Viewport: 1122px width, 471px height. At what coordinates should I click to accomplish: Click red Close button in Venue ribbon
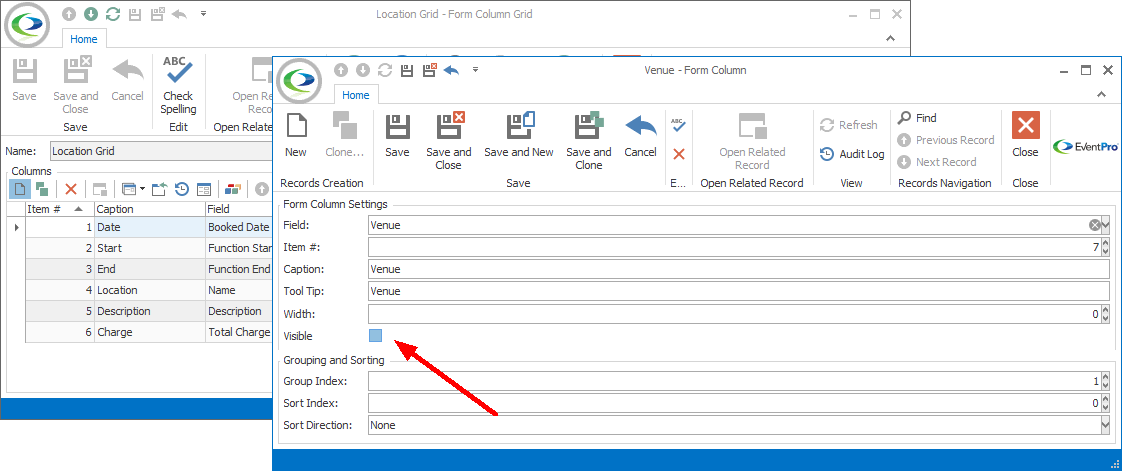click(1025, 135)
